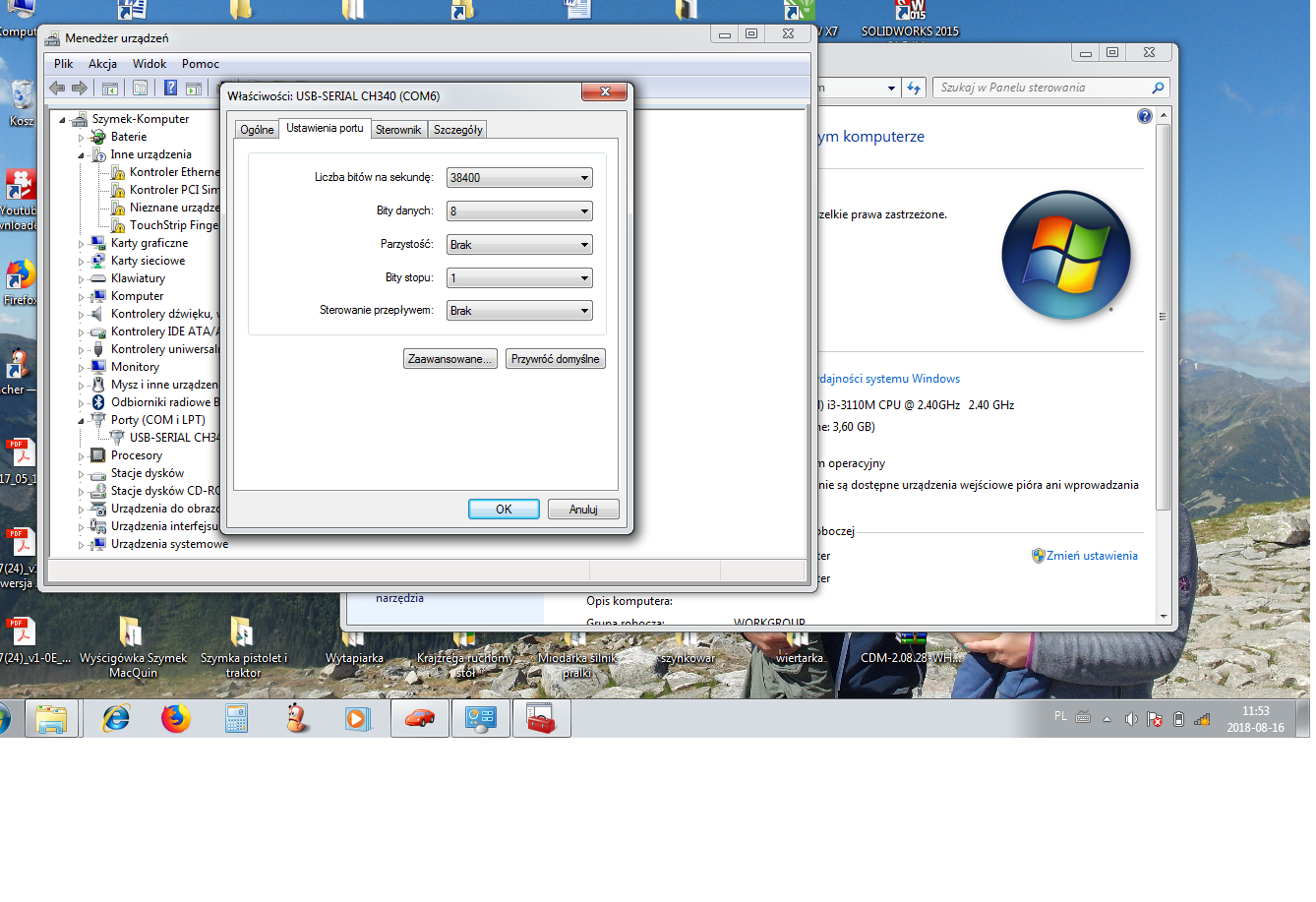Select the Szymek-Komputer root tree item

click(141, 119)
